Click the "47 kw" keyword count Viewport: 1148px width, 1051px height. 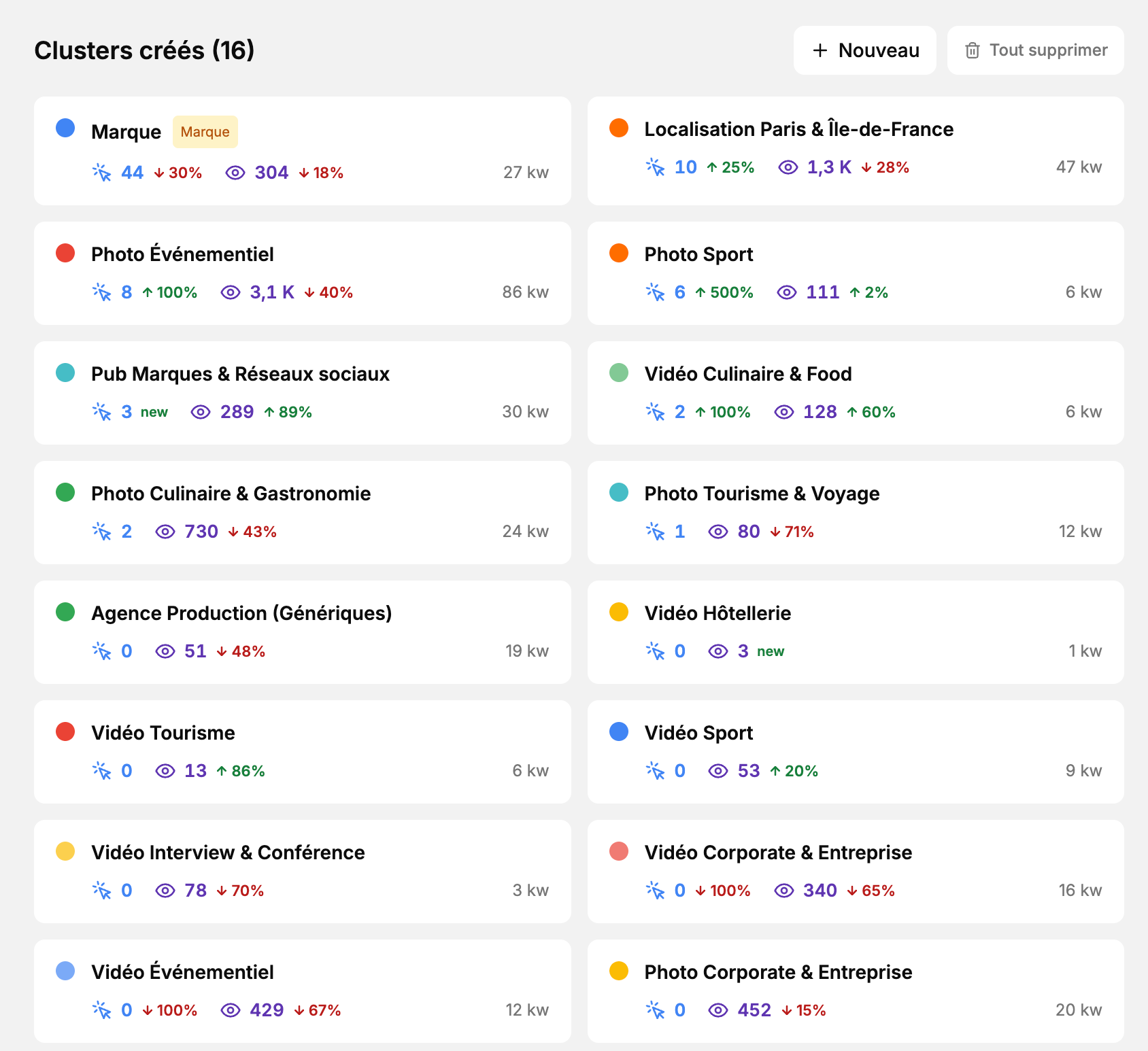click(1079, 167)
